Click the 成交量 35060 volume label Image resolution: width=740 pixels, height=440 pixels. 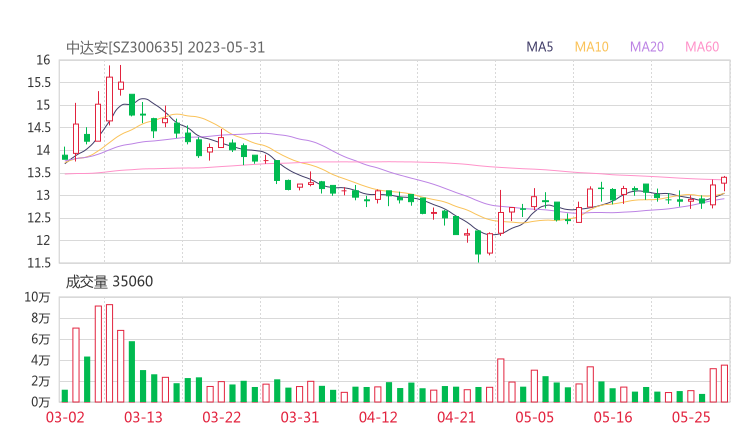(109, 282)
